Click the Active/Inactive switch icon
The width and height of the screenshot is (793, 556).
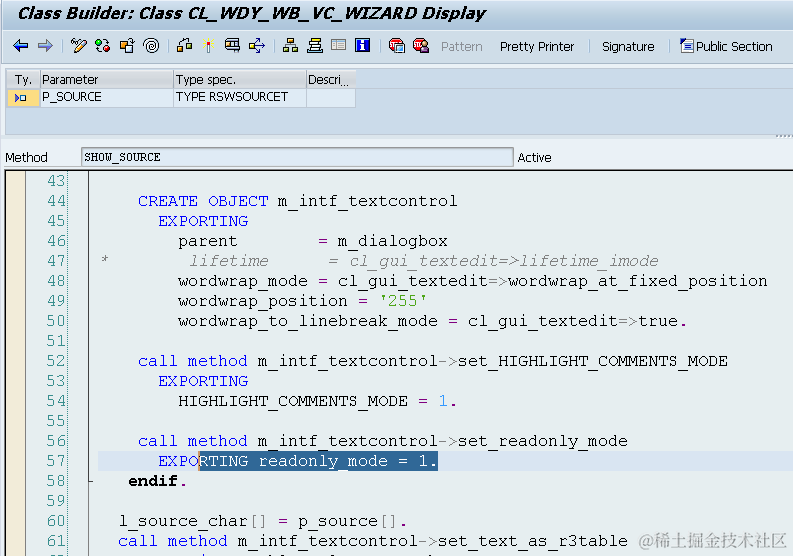tap(103, 46)
